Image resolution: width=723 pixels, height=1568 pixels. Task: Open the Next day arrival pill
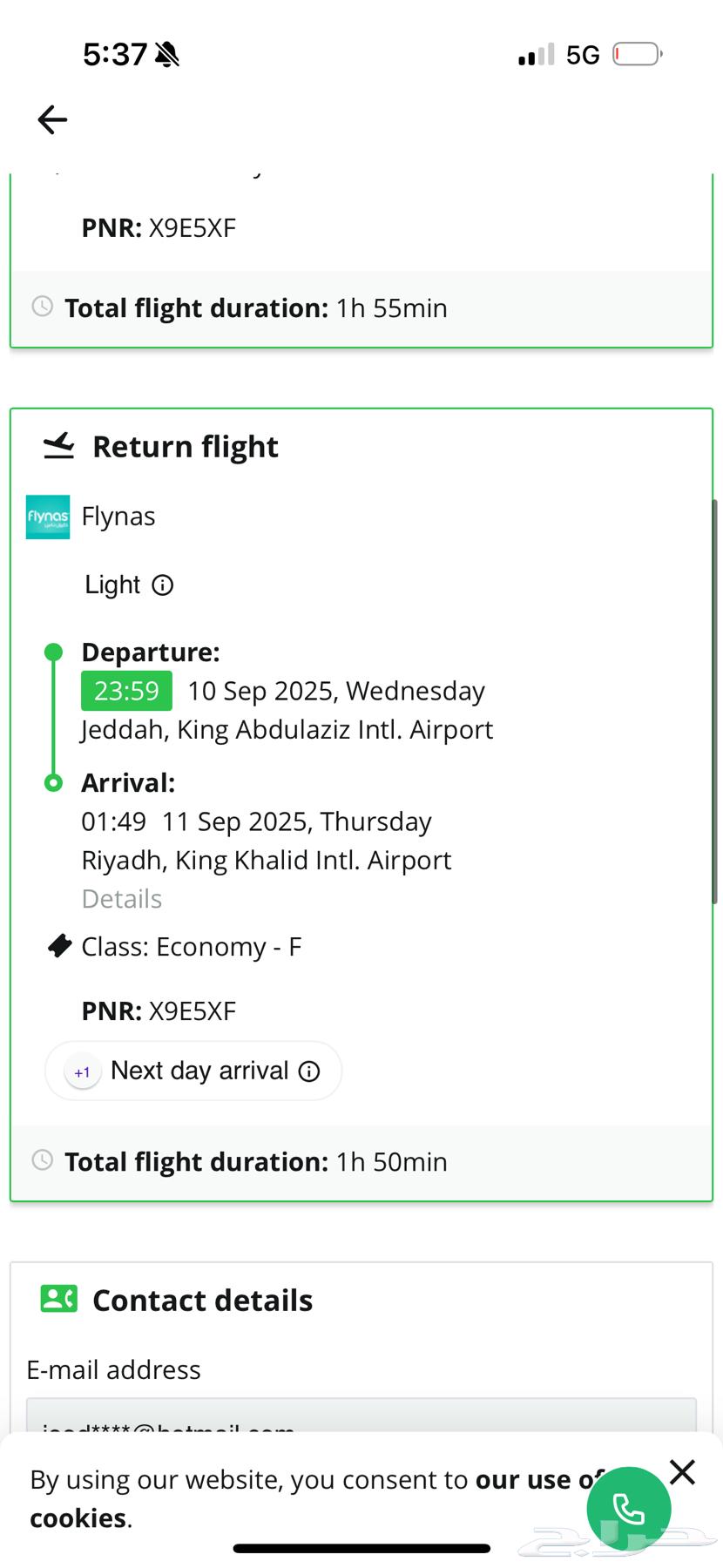tap(199, 1071)
